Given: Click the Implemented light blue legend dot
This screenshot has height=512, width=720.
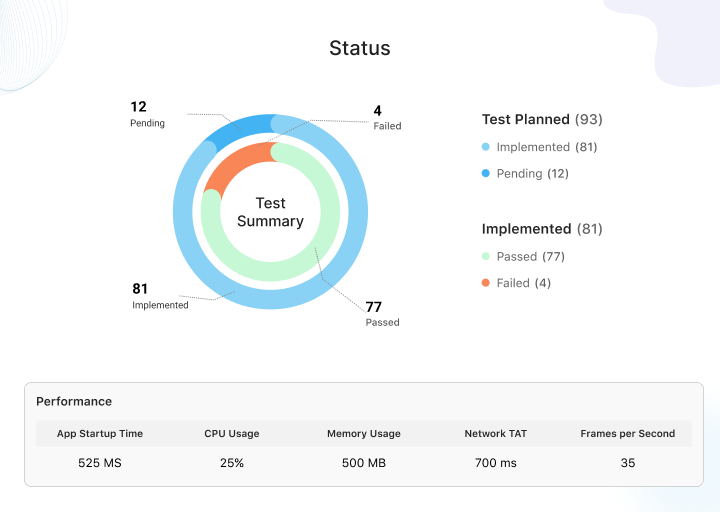Looking at the screenshot, I should tap(486, 147).
